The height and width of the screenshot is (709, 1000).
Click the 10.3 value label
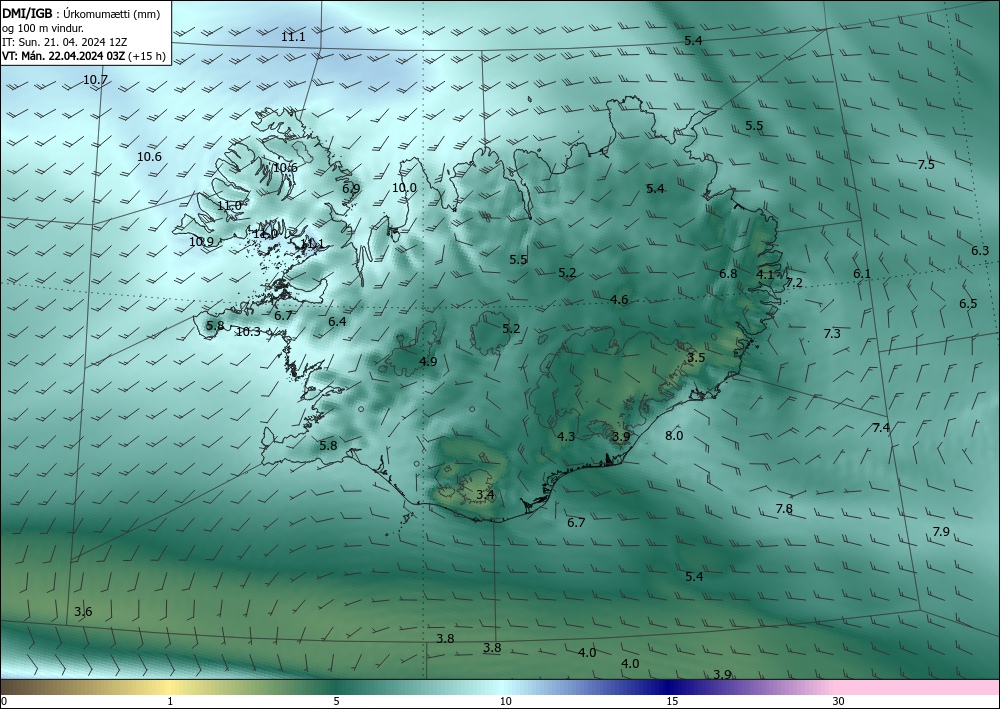[x=248, y=332]
